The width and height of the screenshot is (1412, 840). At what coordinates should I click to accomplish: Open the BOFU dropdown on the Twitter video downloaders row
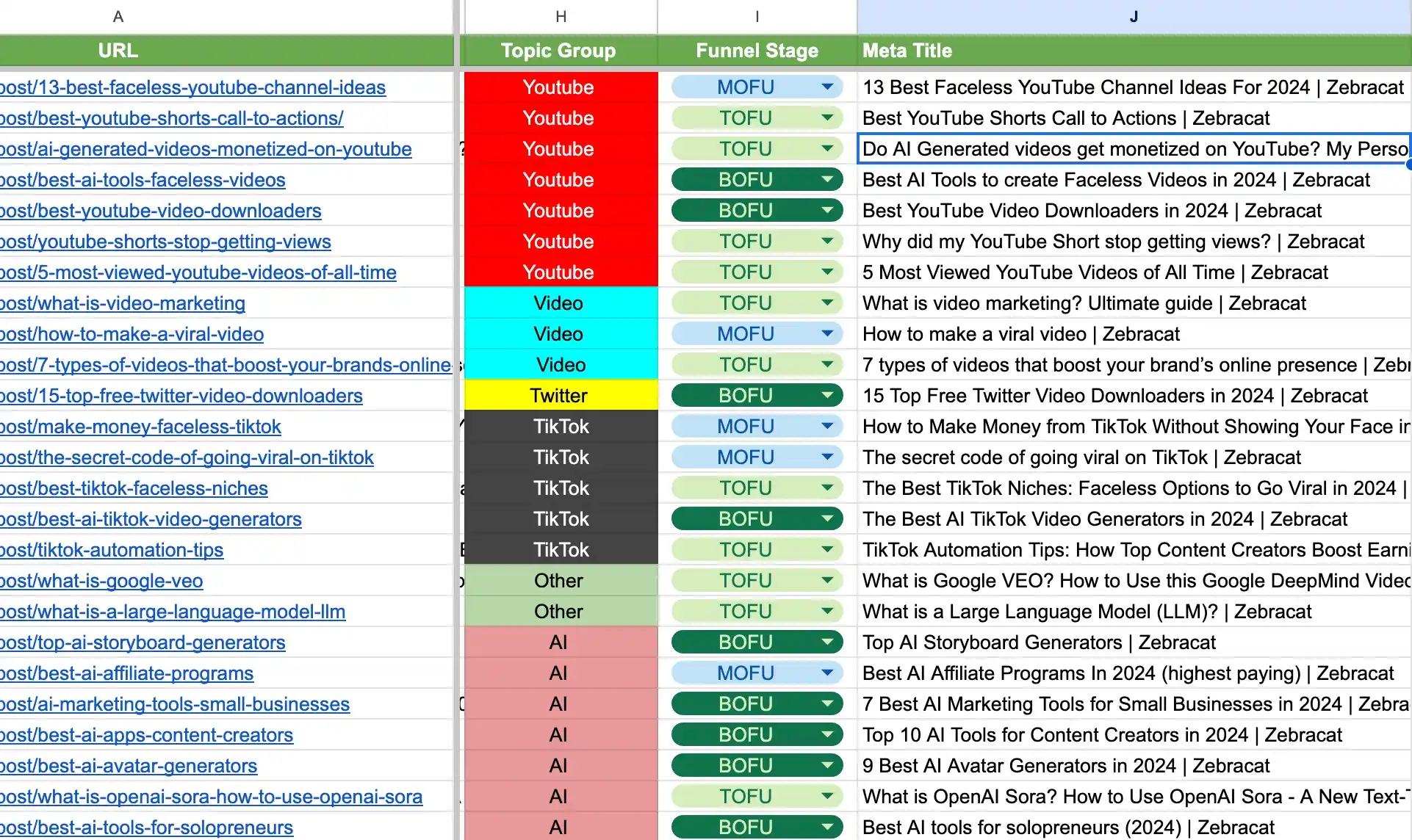pyautogui.click(x=827, y=395)
